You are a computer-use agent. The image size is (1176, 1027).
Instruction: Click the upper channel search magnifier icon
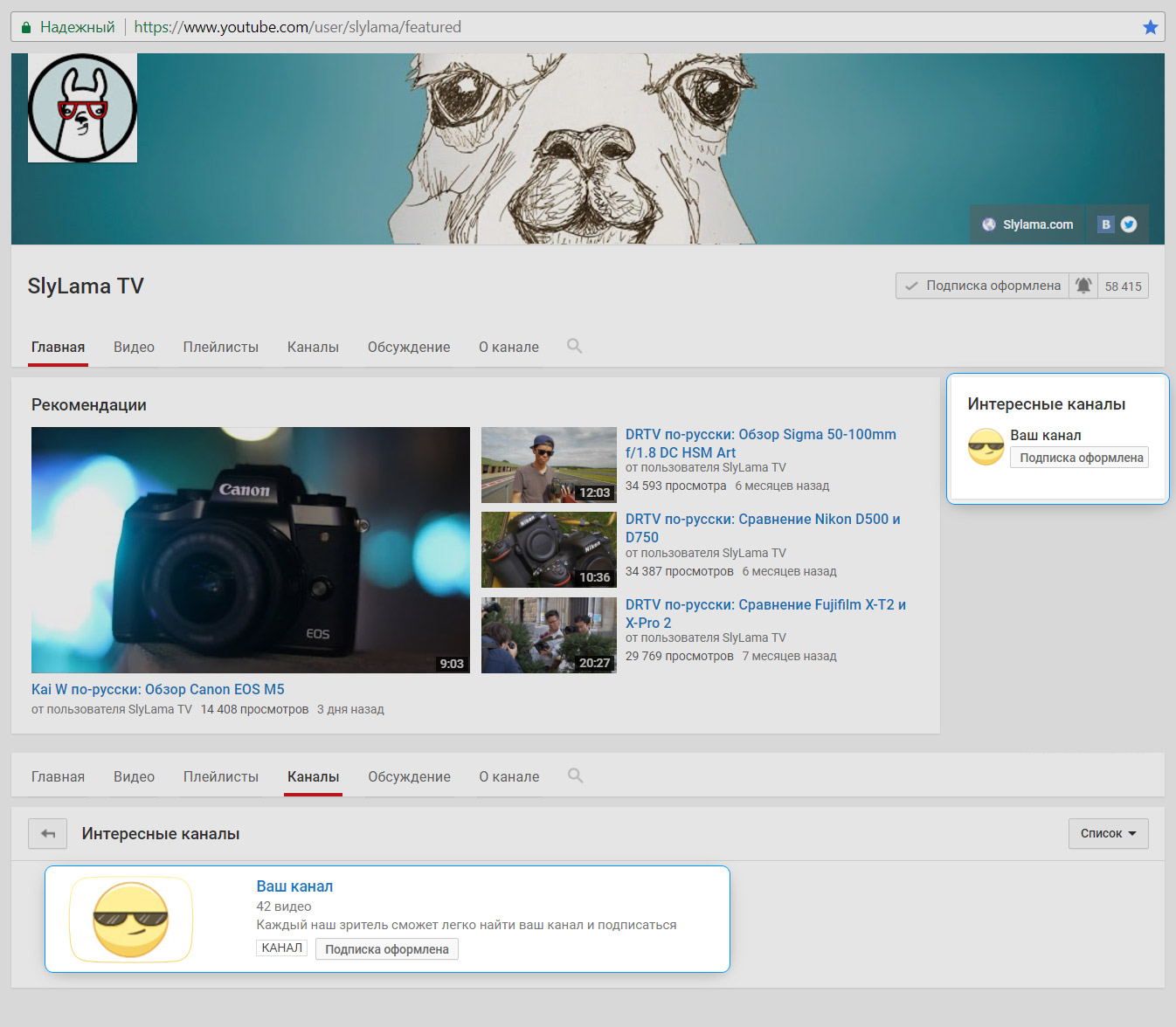pos(574,346)
